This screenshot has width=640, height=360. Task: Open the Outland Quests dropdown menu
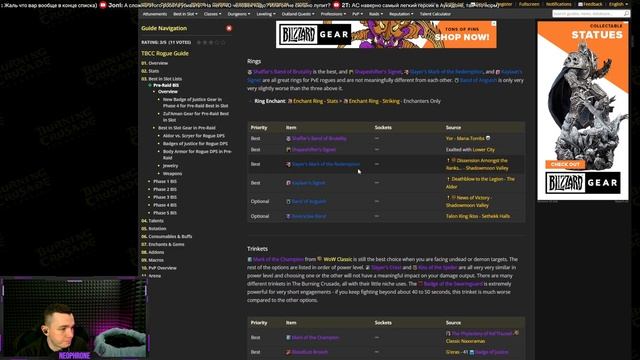(298, 14)
